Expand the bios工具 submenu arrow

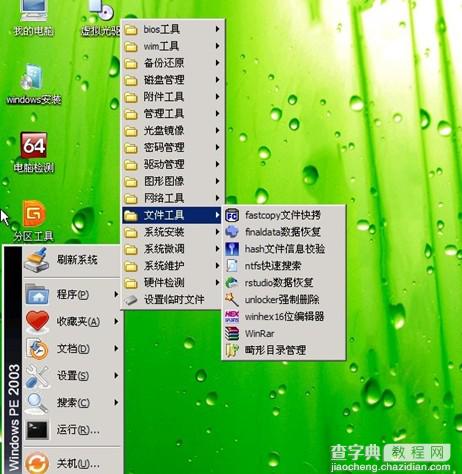[x=217, y=29]
